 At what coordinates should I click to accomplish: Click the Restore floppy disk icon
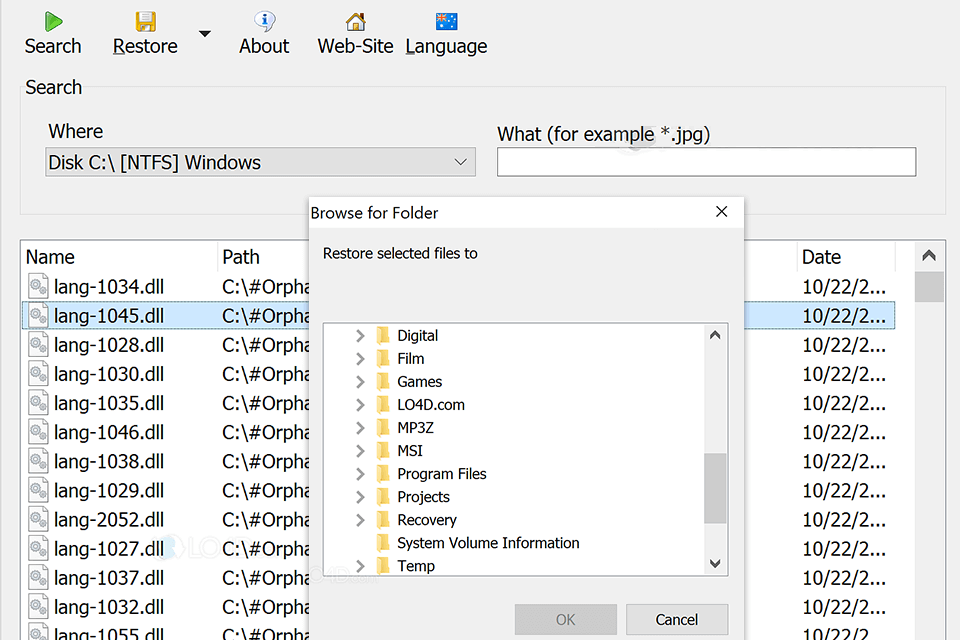click(145, 21)
